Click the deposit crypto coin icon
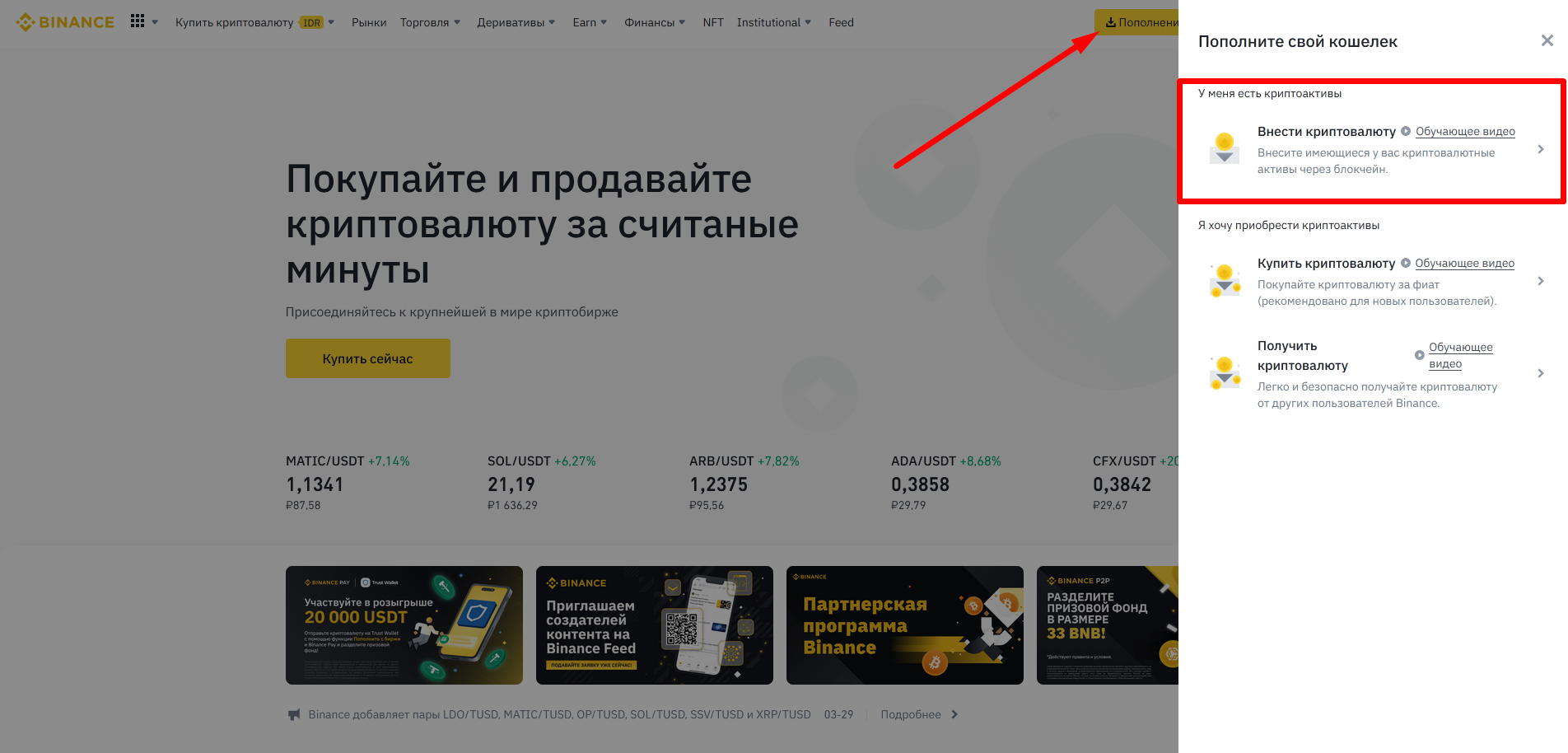Image resolution: width=1568 pixels, height=753 pixels. coord(1225,148)
